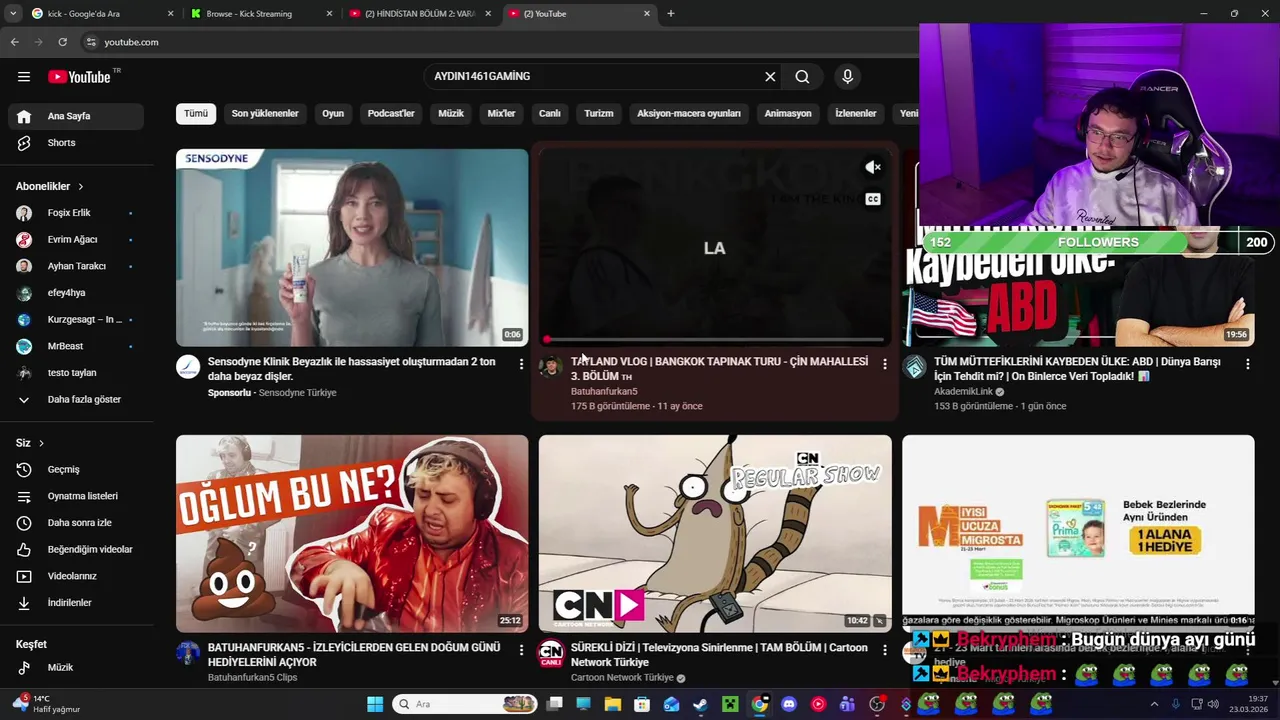This screenshot has height=720, width=1280.
Task: Open Geçmiş watch history
Action: click(76, 470)
